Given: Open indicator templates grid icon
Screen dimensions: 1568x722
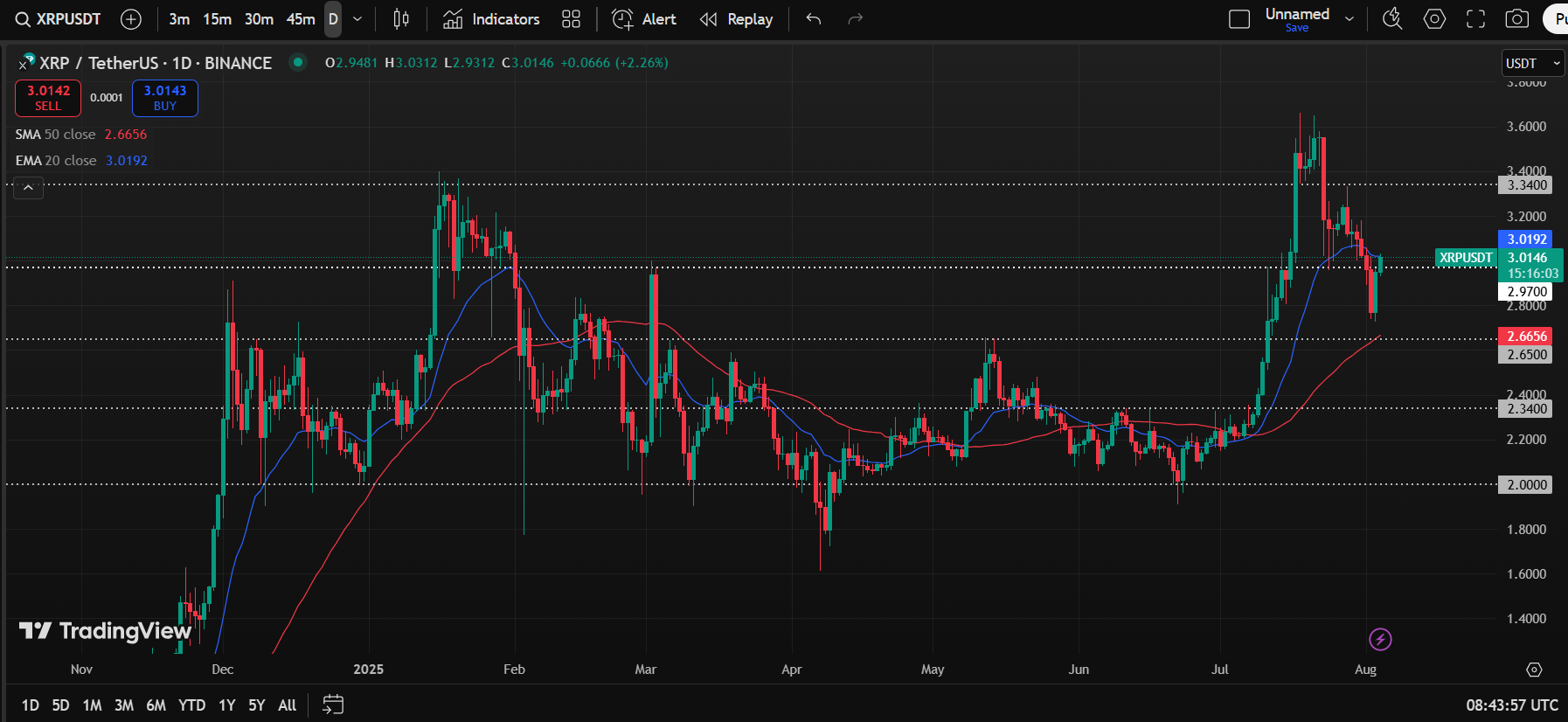Looking at the screenshot, I should (571, 19).
